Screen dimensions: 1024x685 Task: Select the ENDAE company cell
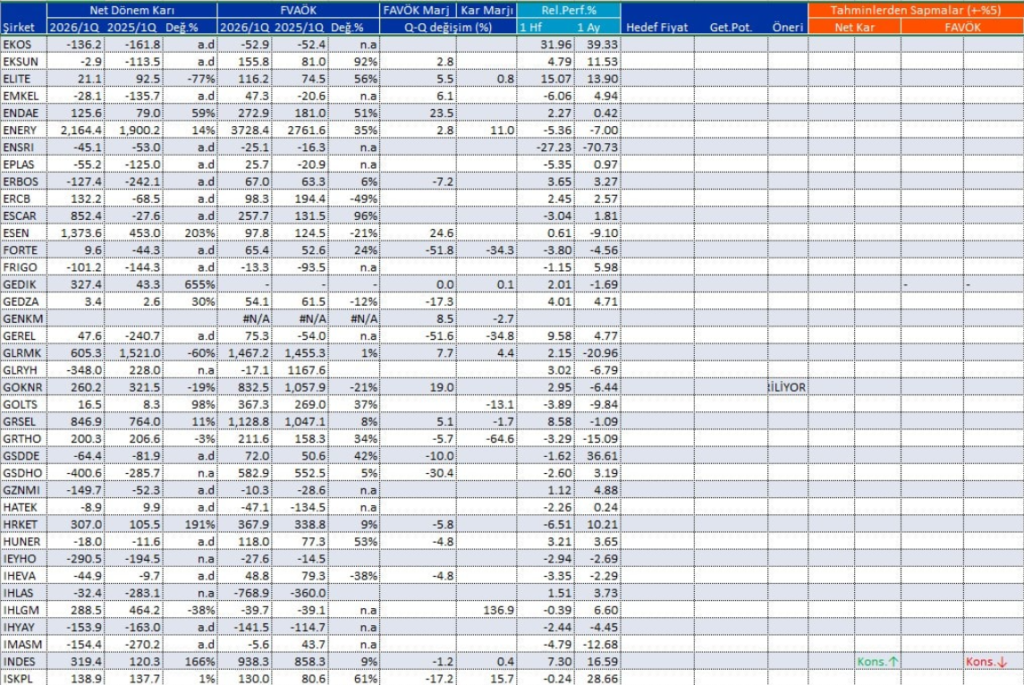pos(24,113)
